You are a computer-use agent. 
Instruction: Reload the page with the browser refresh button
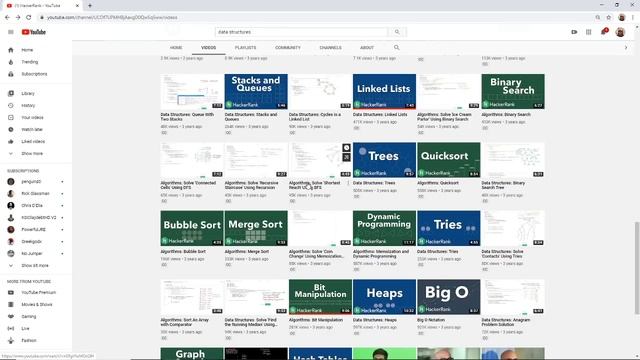click(x=29, y=18)
